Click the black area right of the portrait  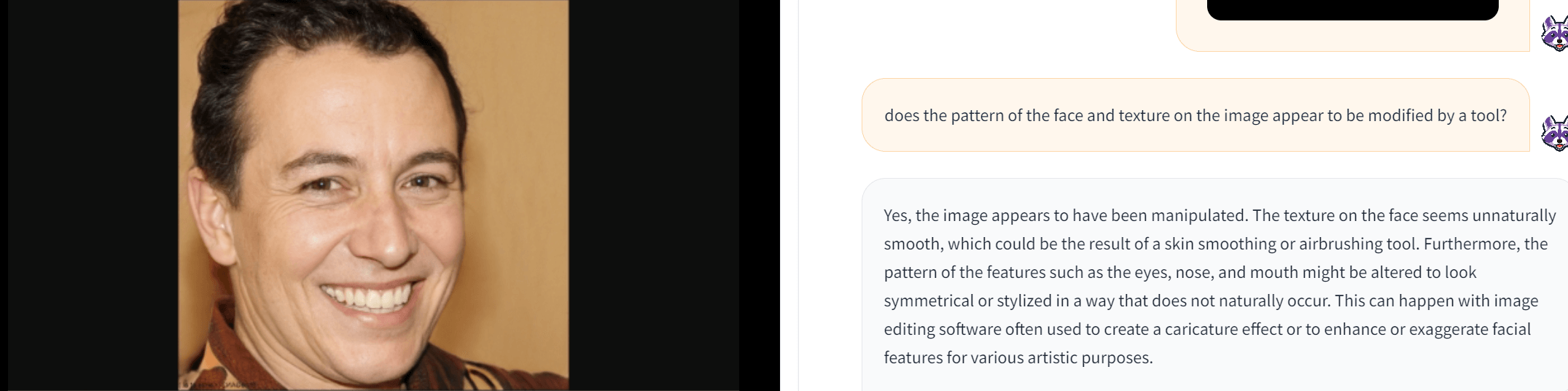click(x=656, y=195)
